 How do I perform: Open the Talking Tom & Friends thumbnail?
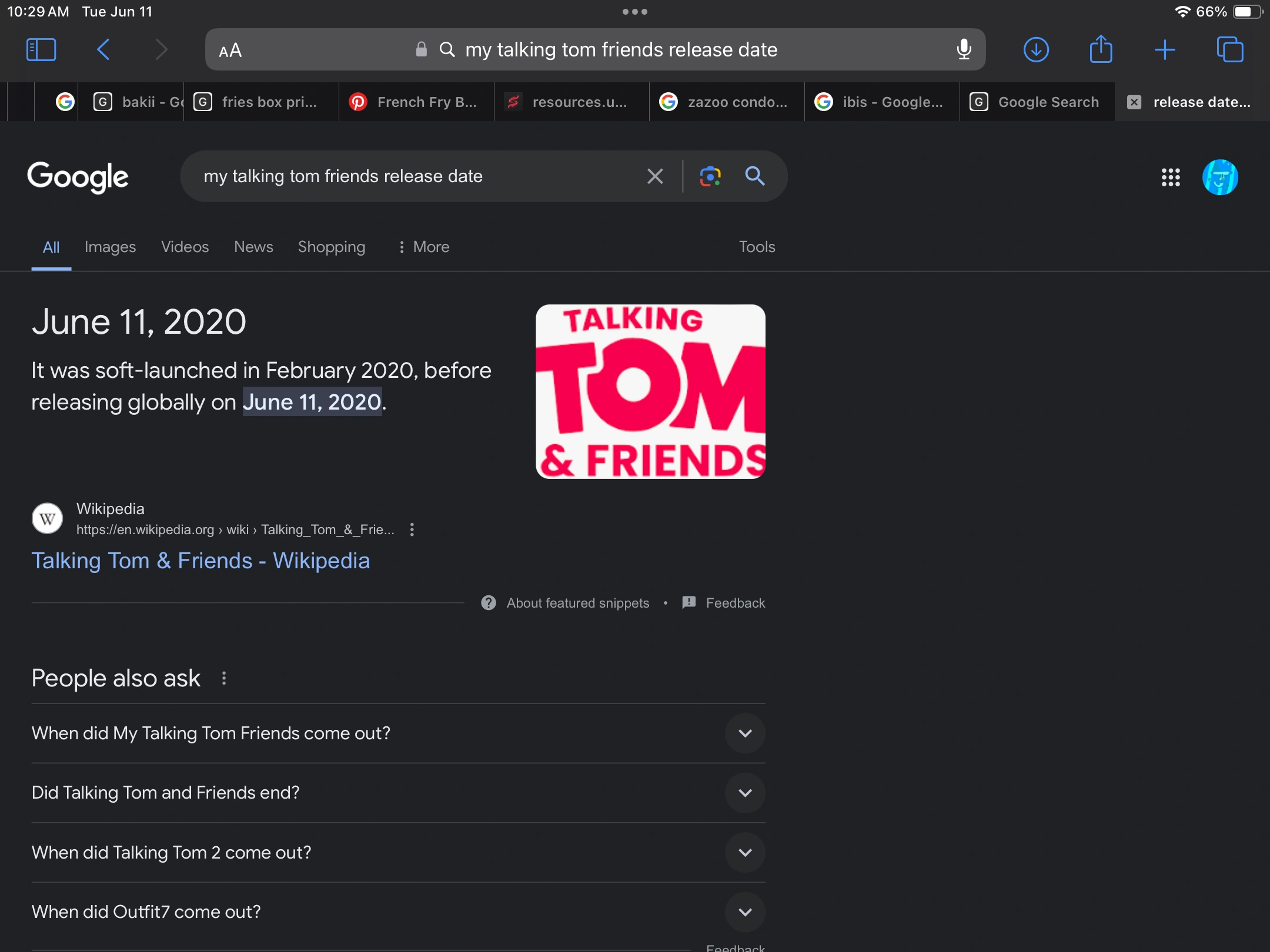click(x=650, y=391)
